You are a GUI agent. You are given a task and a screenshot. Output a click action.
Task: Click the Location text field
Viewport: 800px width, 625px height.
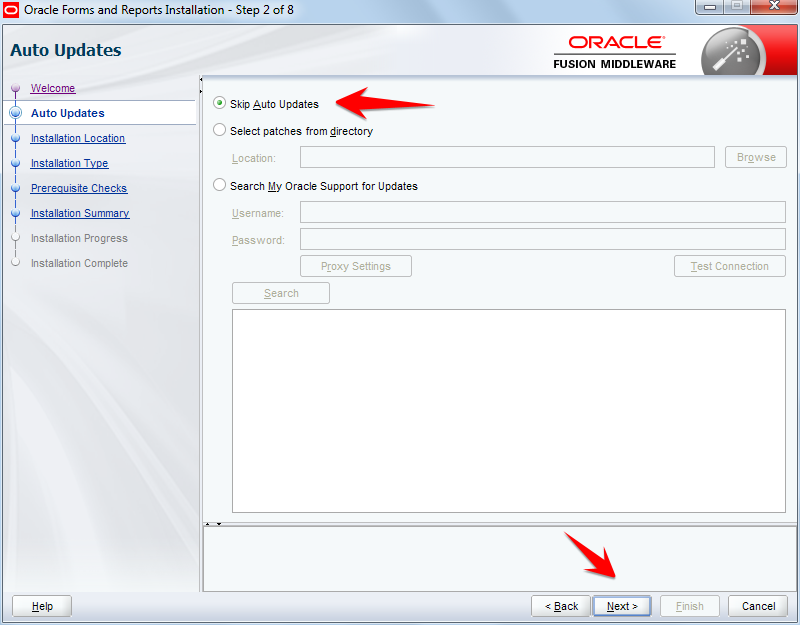click(507, 157)
